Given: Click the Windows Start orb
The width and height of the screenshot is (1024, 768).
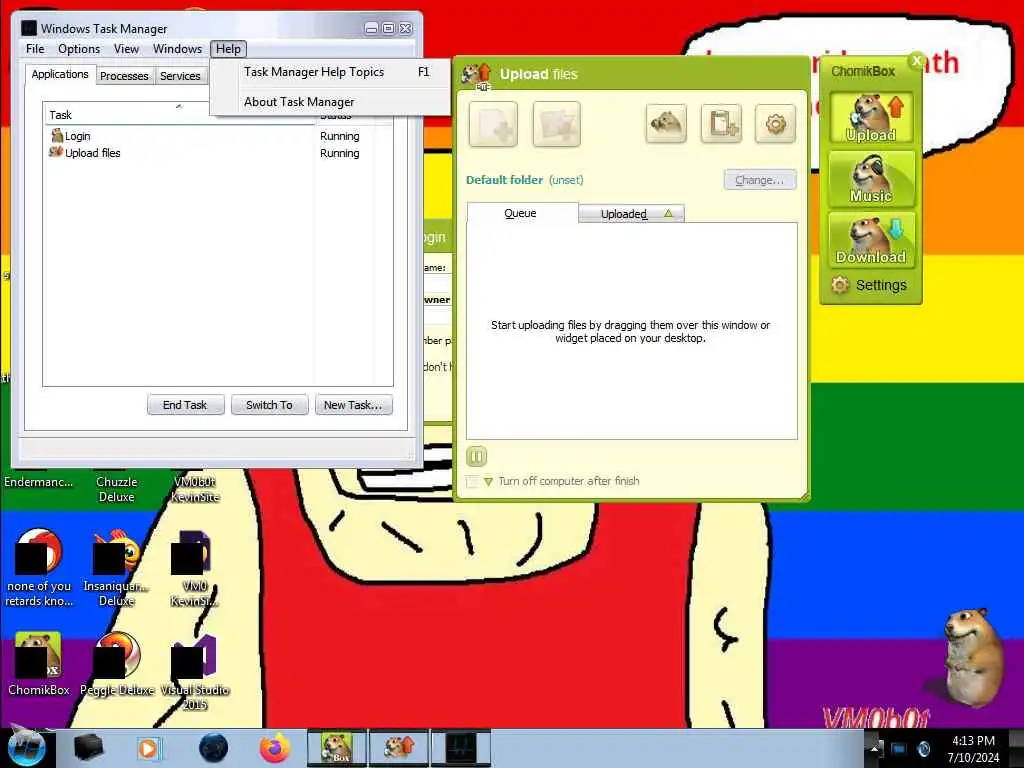Looking at the screenshot, I should [x=26, y=748].
